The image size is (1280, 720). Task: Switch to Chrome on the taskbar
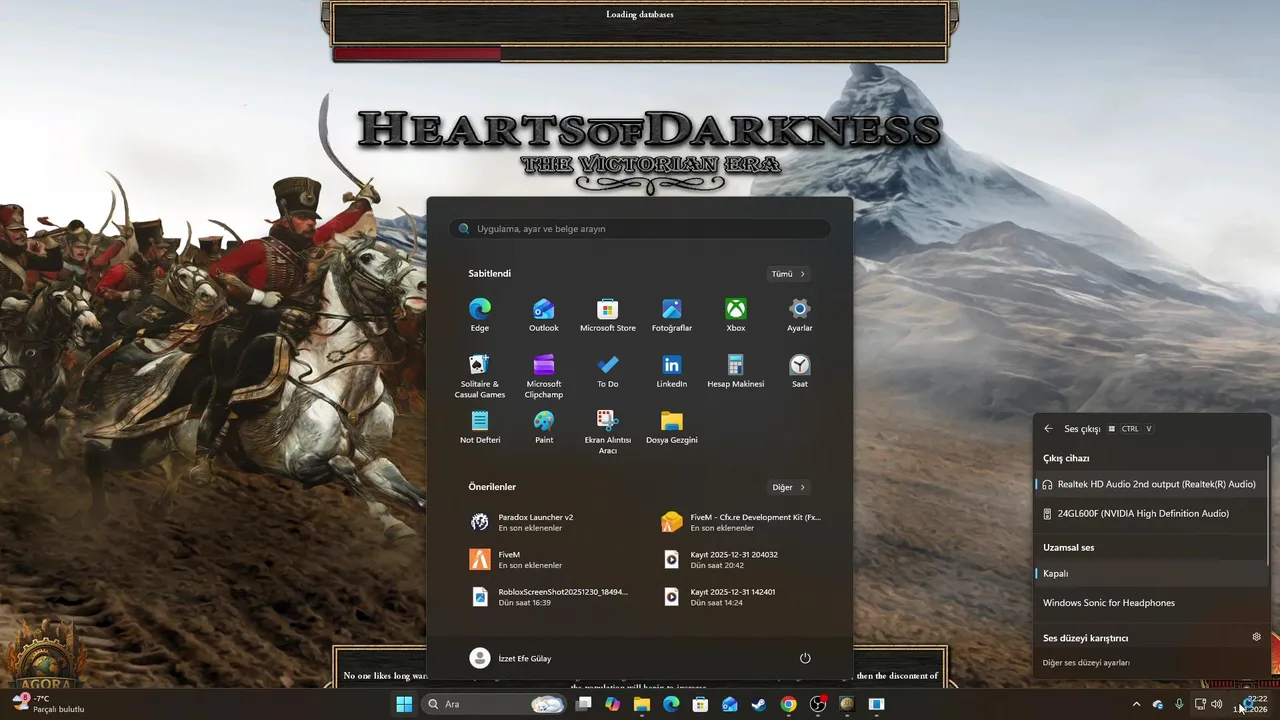pyautogui.click(x=789, y=704)
